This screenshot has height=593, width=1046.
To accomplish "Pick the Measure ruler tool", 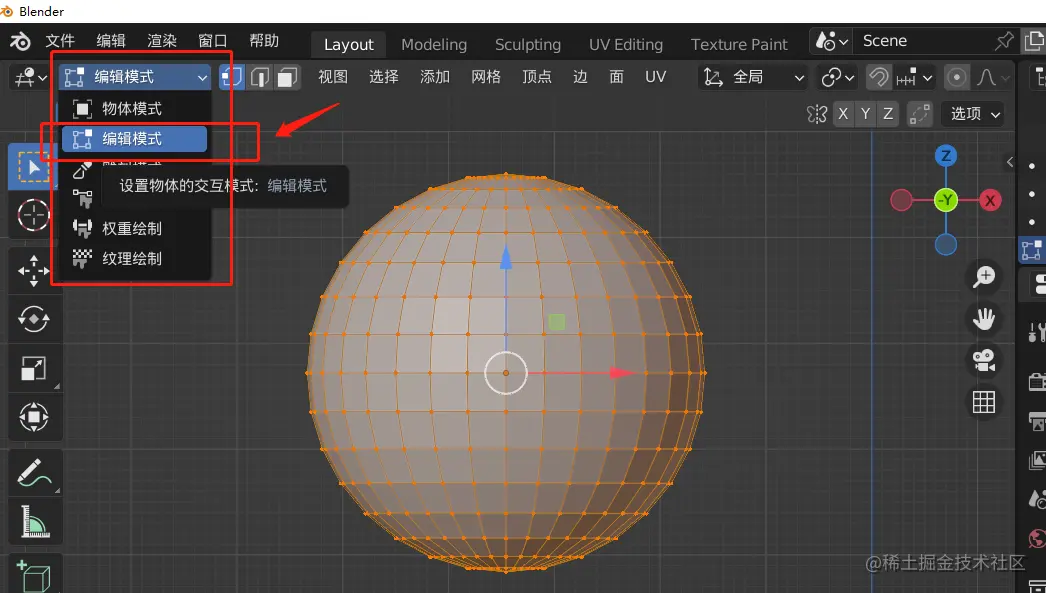I will 33,521.
